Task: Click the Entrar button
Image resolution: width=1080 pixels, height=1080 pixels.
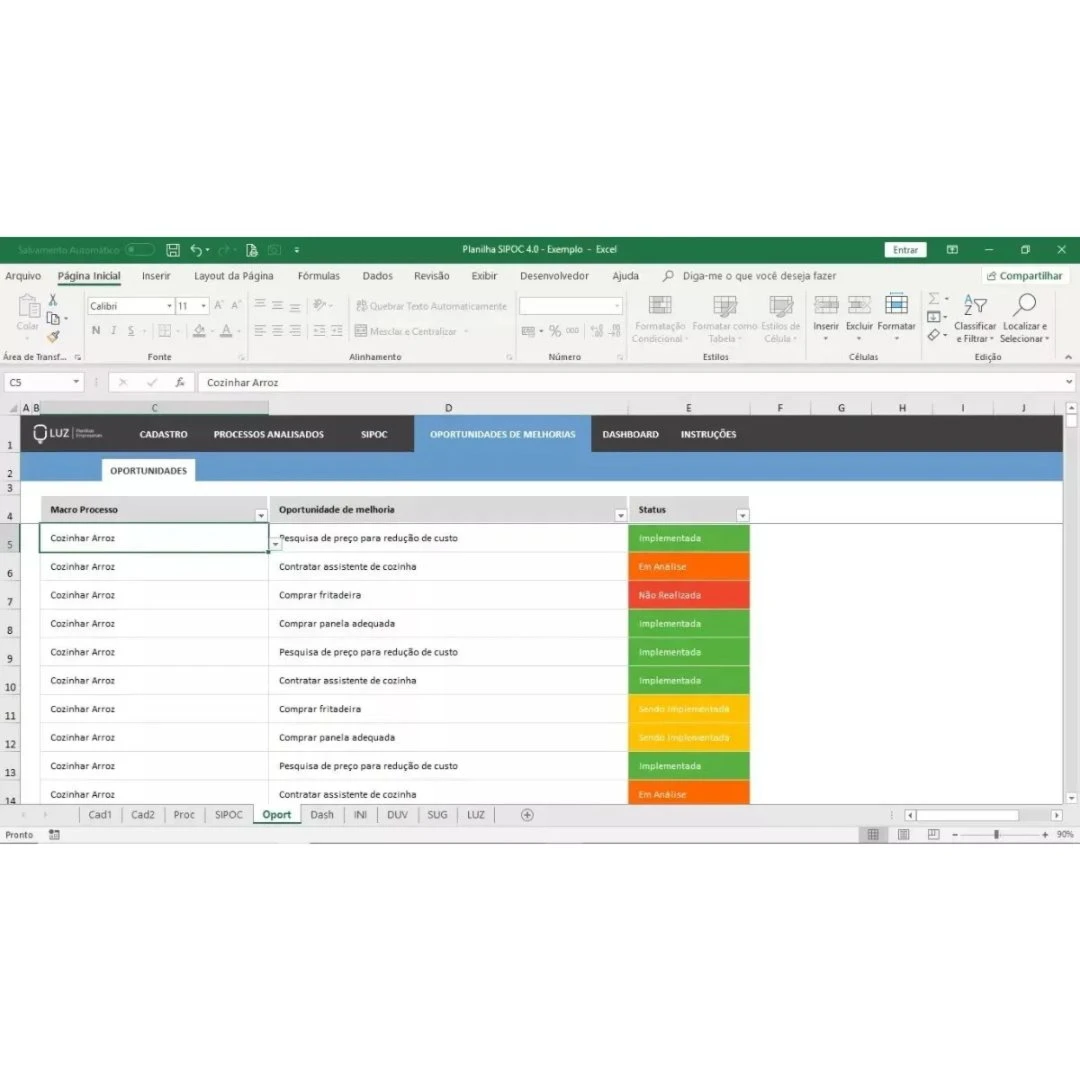Action: [904, 249]
